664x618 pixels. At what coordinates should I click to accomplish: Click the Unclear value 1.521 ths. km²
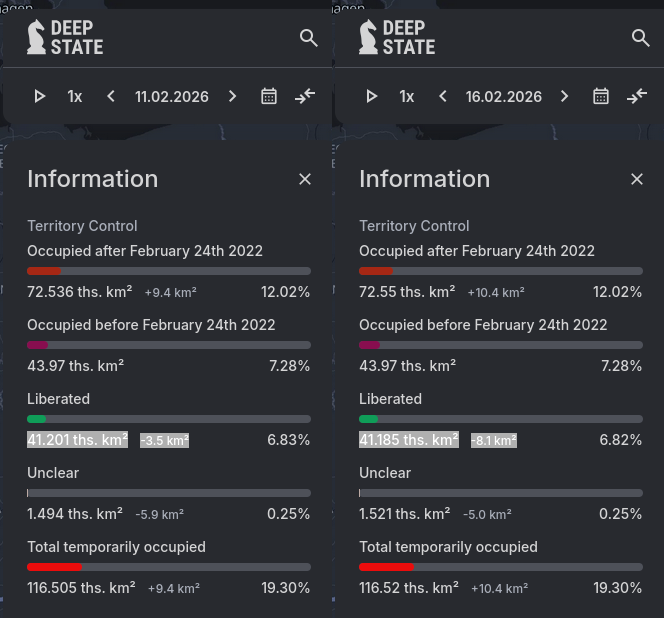pos(405,514)
